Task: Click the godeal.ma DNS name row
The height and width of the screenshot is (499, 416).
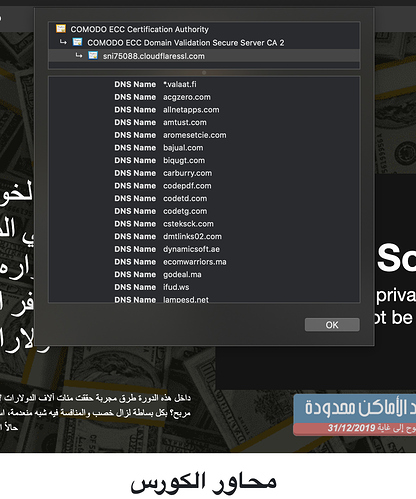Action: 204,274
